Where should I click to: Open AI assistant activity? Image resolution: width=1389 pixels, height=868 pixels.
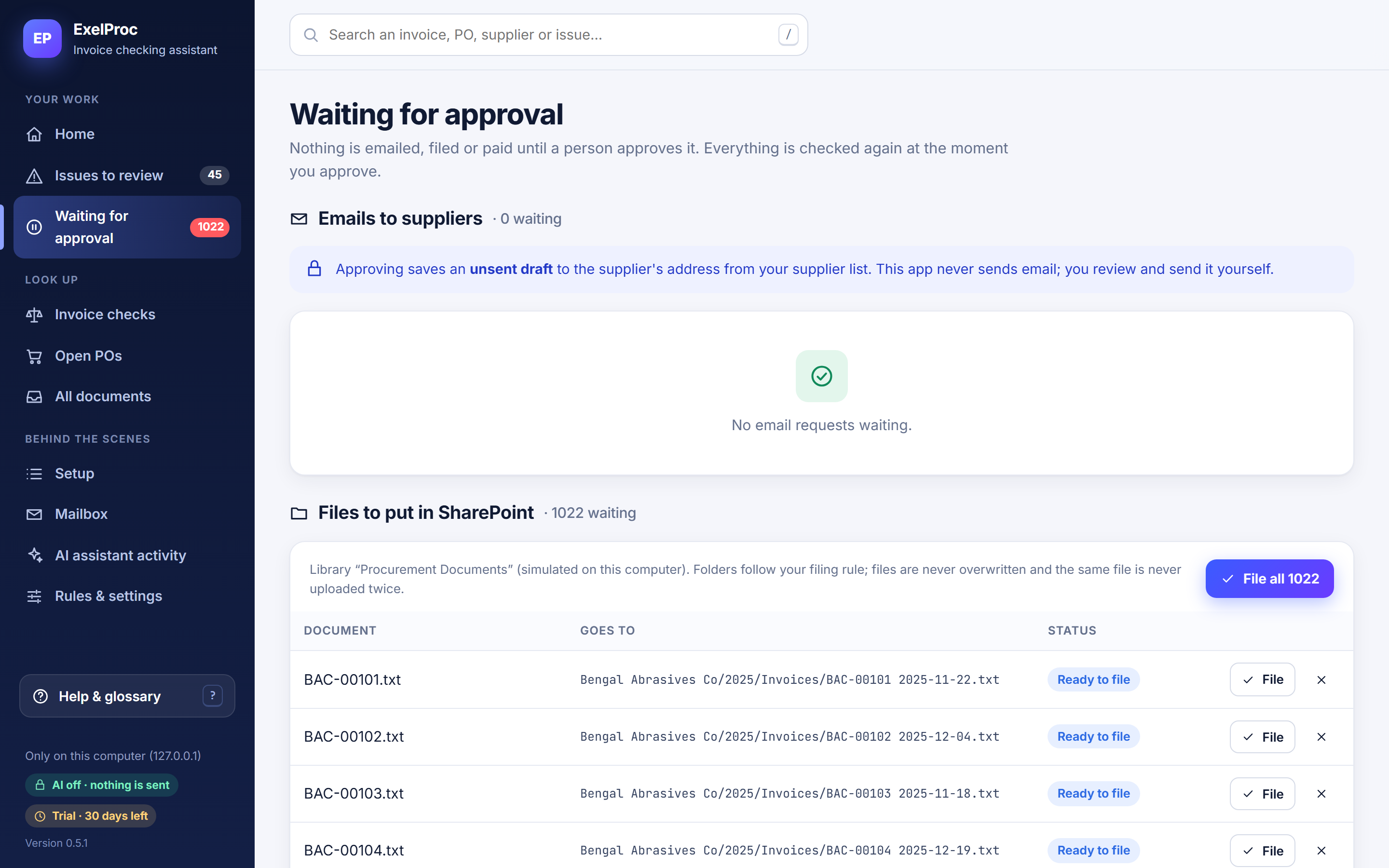click(127, 556)
